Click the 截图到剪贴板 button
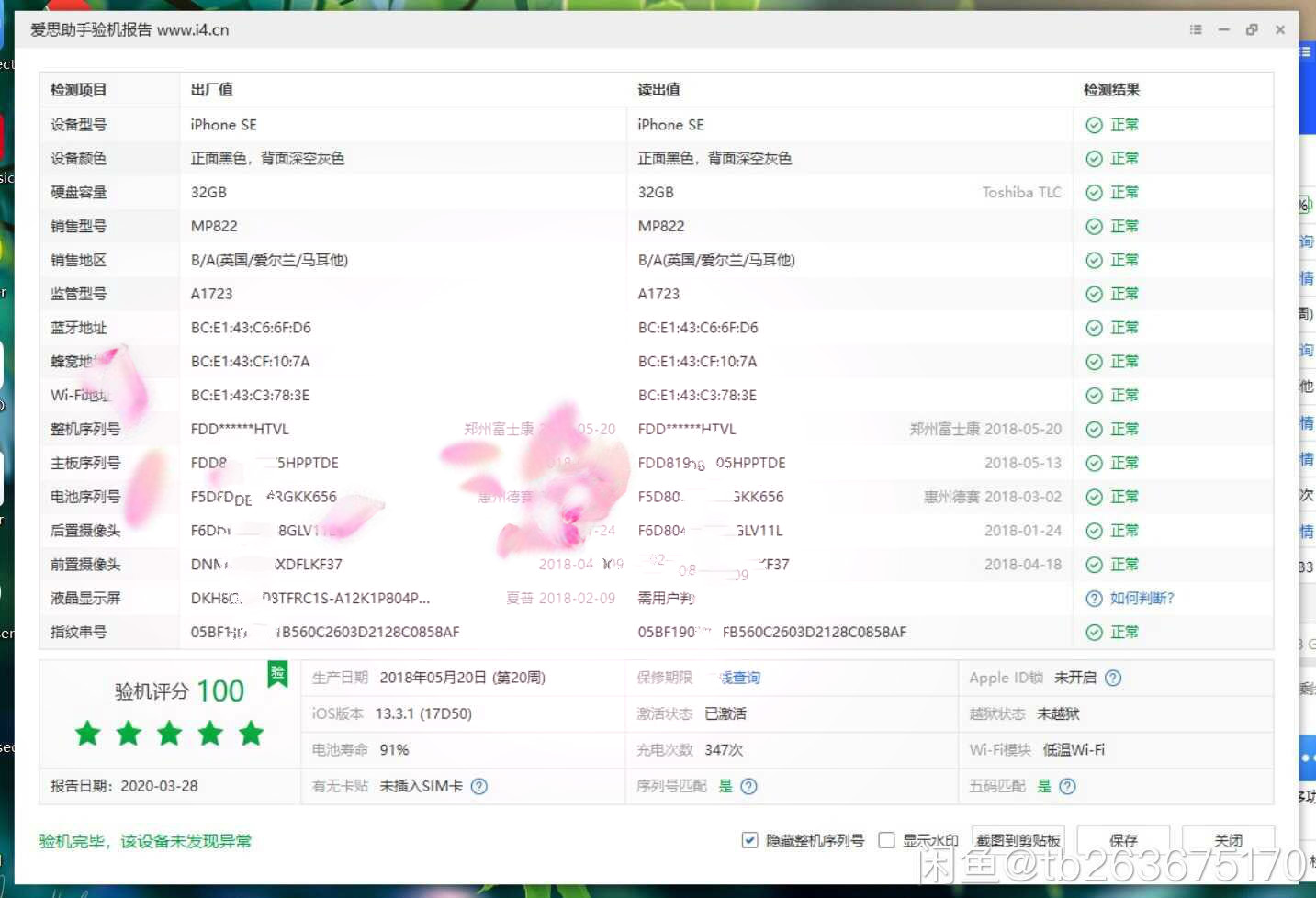 click(1018, 840)
